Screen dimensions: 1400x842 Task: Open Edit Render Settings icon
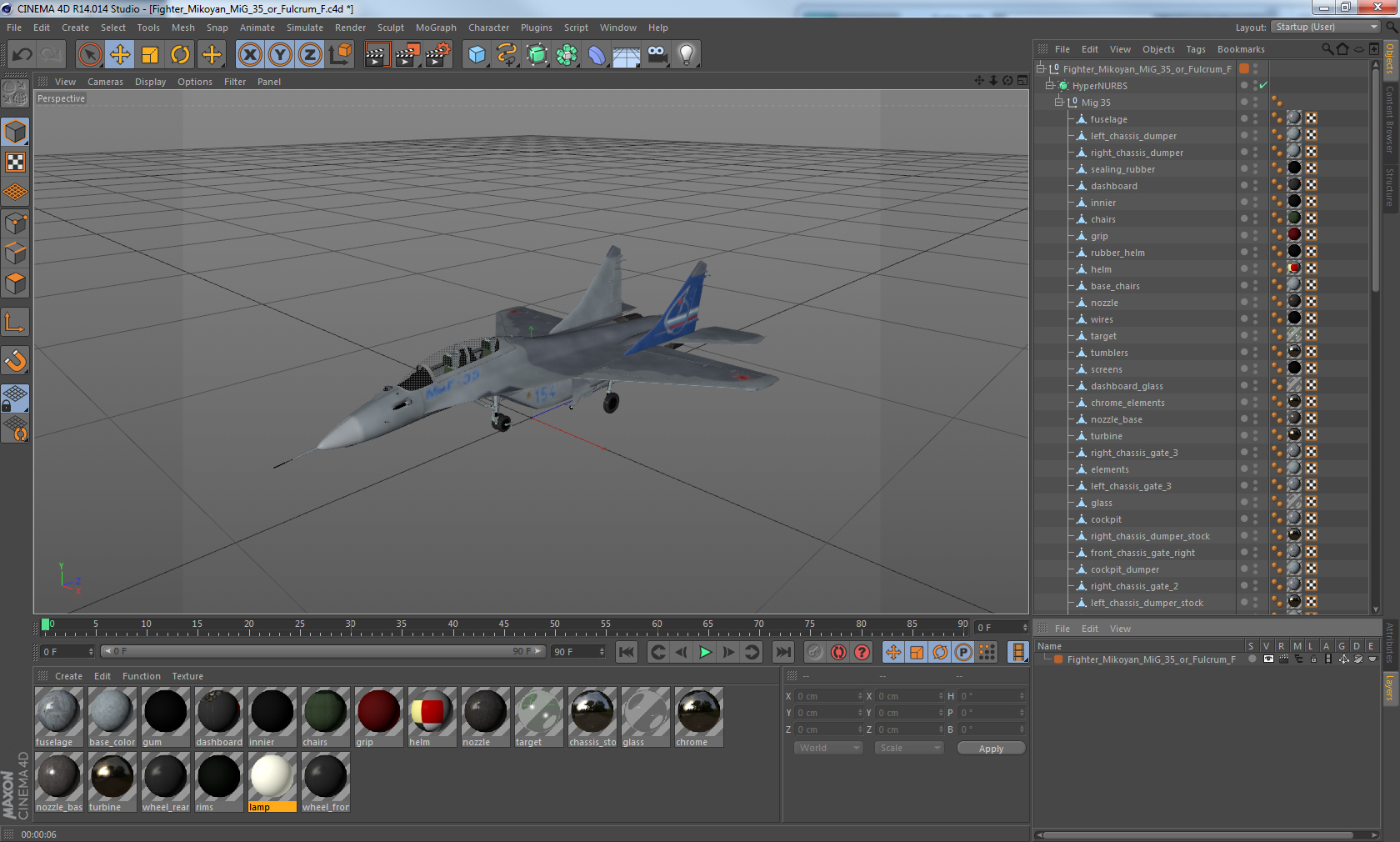click(438, 55)
